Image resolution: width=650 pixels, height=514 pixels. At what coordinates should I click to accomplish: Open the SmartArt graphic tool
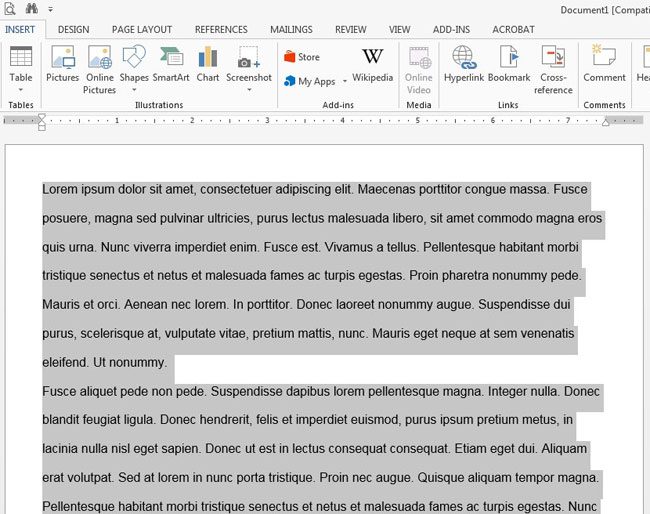click(x=171, y=64)
